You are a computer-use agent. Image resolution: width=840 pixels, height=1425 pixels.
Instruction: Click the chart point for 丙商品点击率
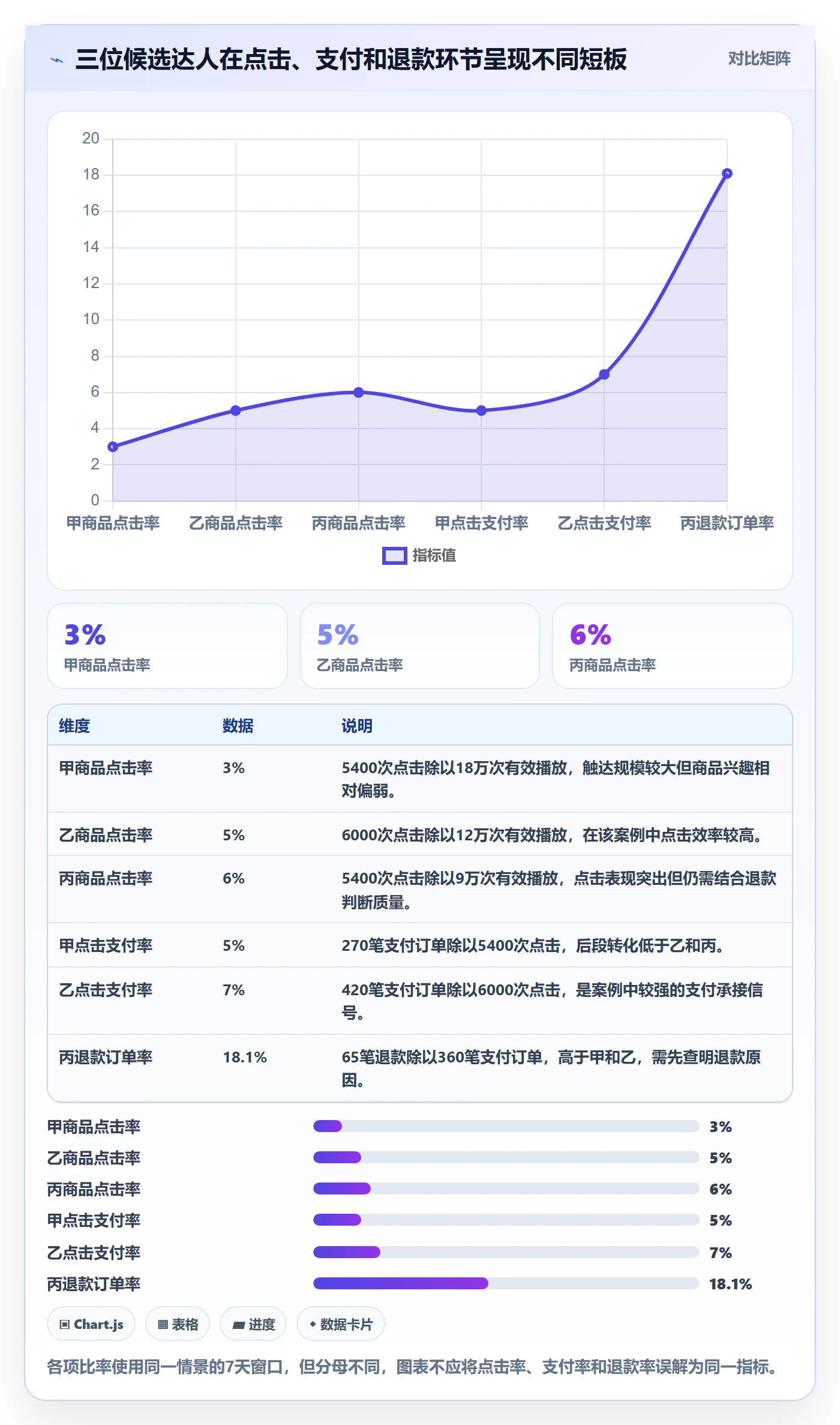tap(359, 393)
